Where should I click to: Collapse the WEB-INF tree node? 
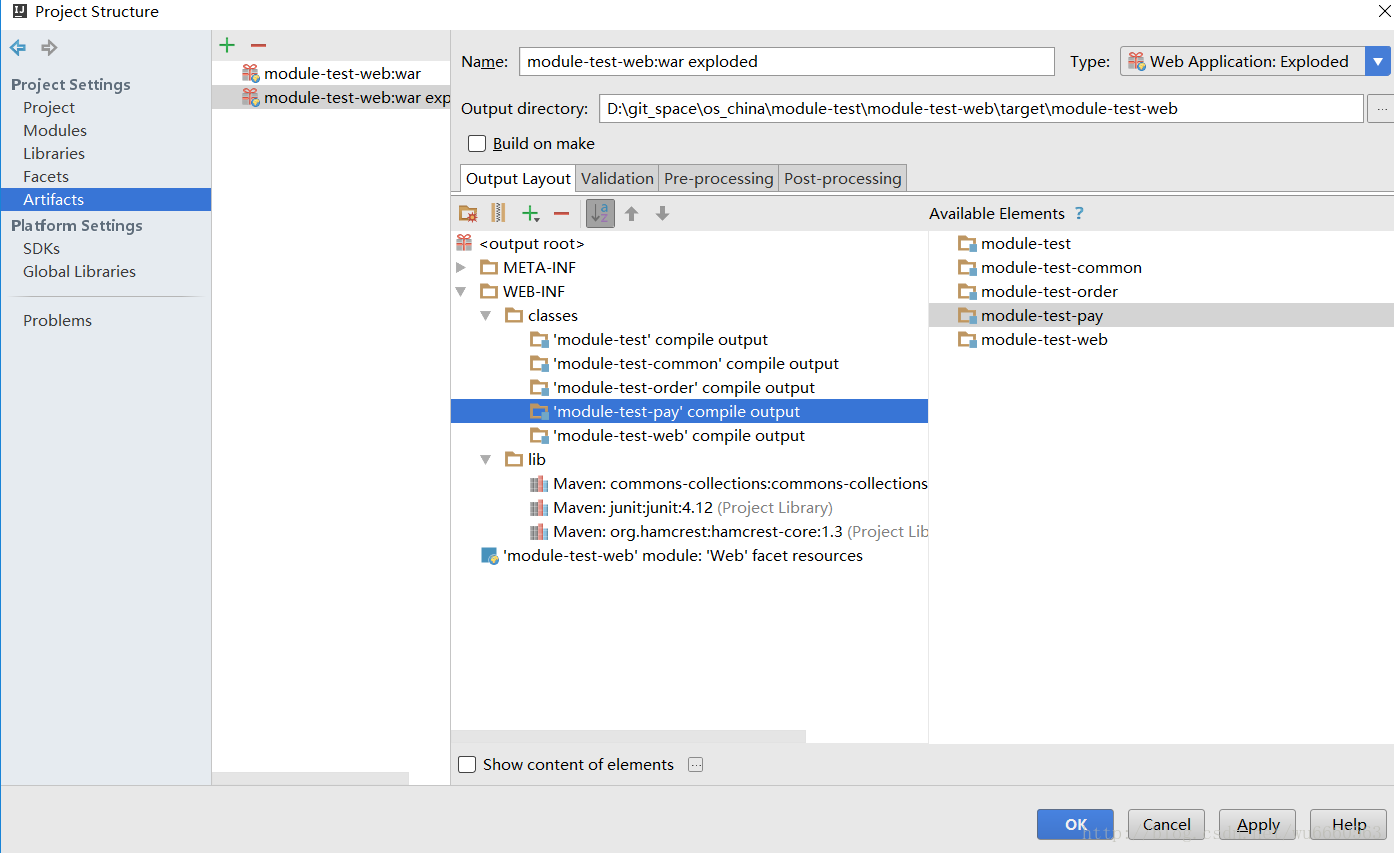pyautogui.click(x=461, y=291)
